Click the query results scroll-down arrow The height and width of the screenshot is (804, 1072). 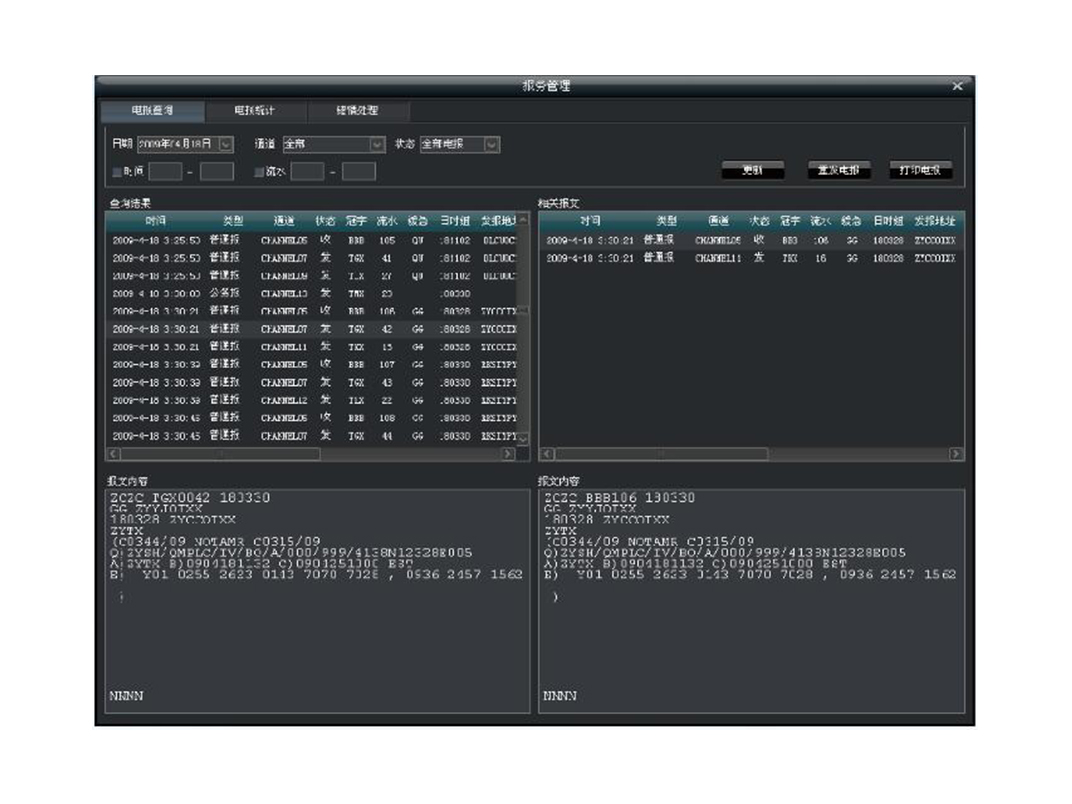pos(524,439)
